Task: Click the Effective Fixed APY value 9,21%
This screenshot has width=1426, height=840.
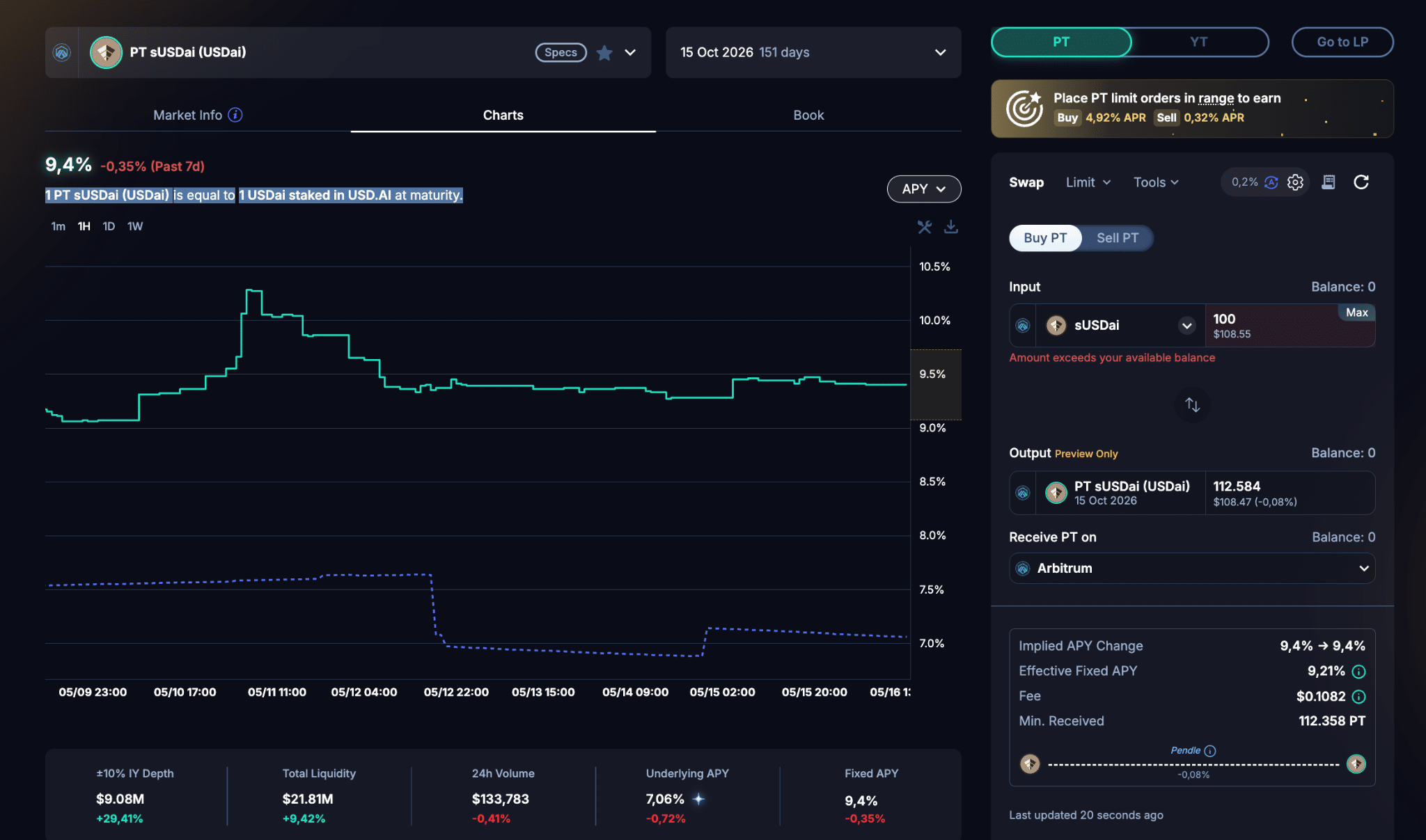Action: pos(1326,671)
